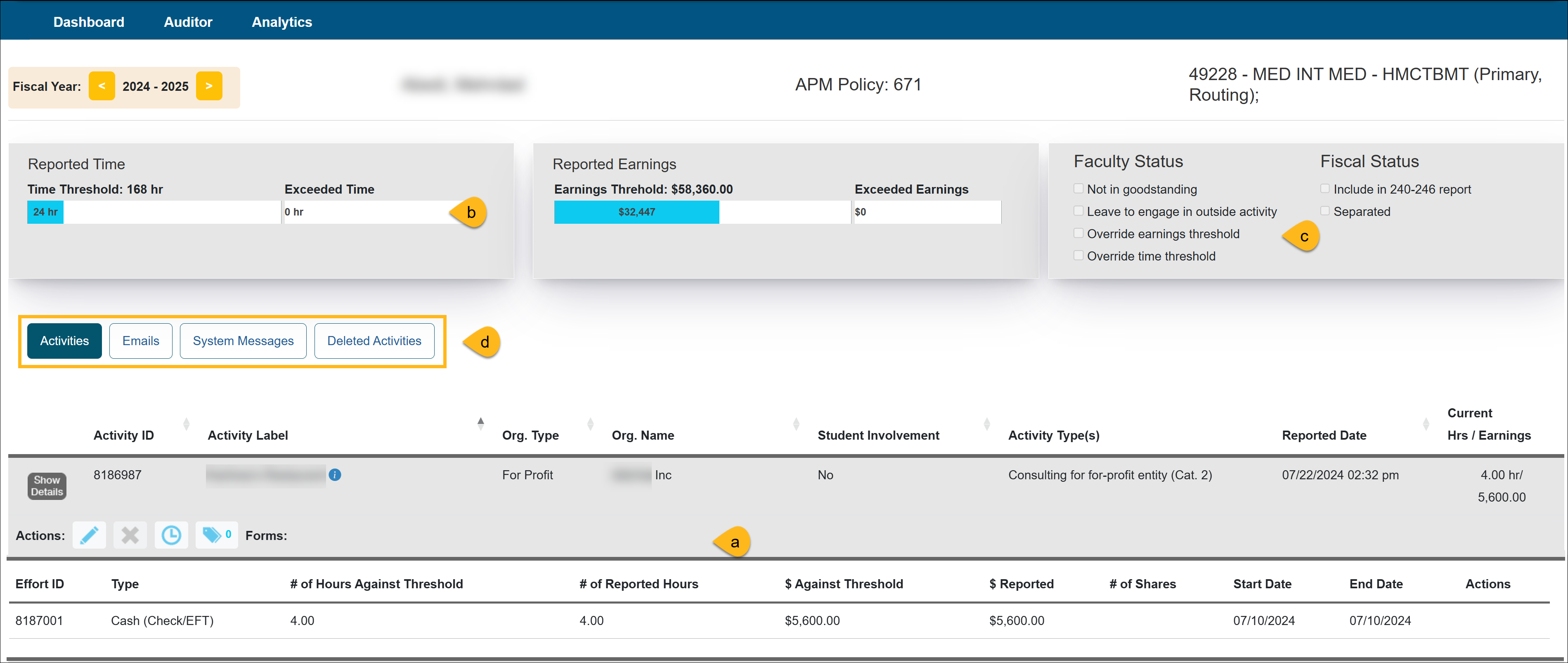
Task: Check the Not in goodstanding box
Action: [1078, 189]
